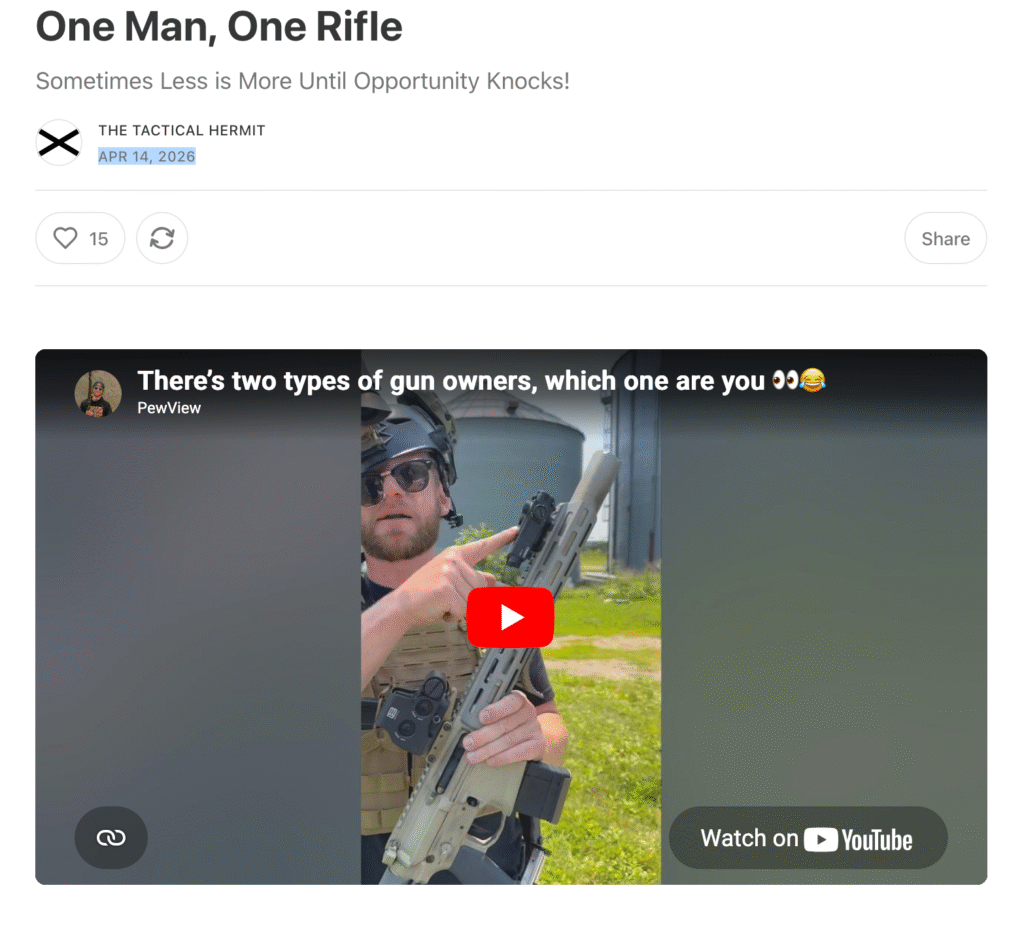This screenshot has width=1024, height=926.
Task: Click the laughing emoji in video title
Action: click(812, 379)
